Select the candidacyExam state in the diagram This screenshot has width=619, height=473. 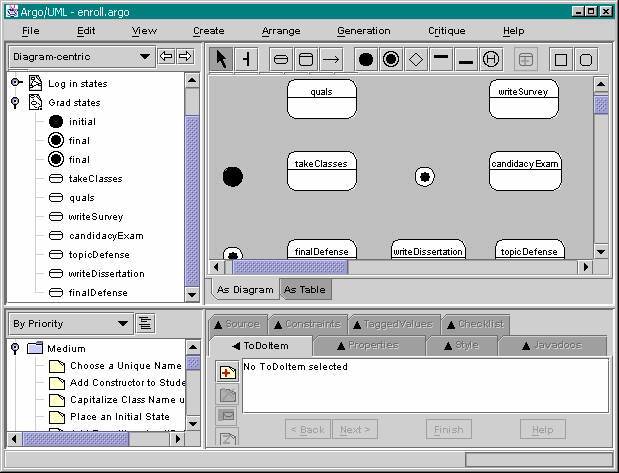click(x=525, y=171)
